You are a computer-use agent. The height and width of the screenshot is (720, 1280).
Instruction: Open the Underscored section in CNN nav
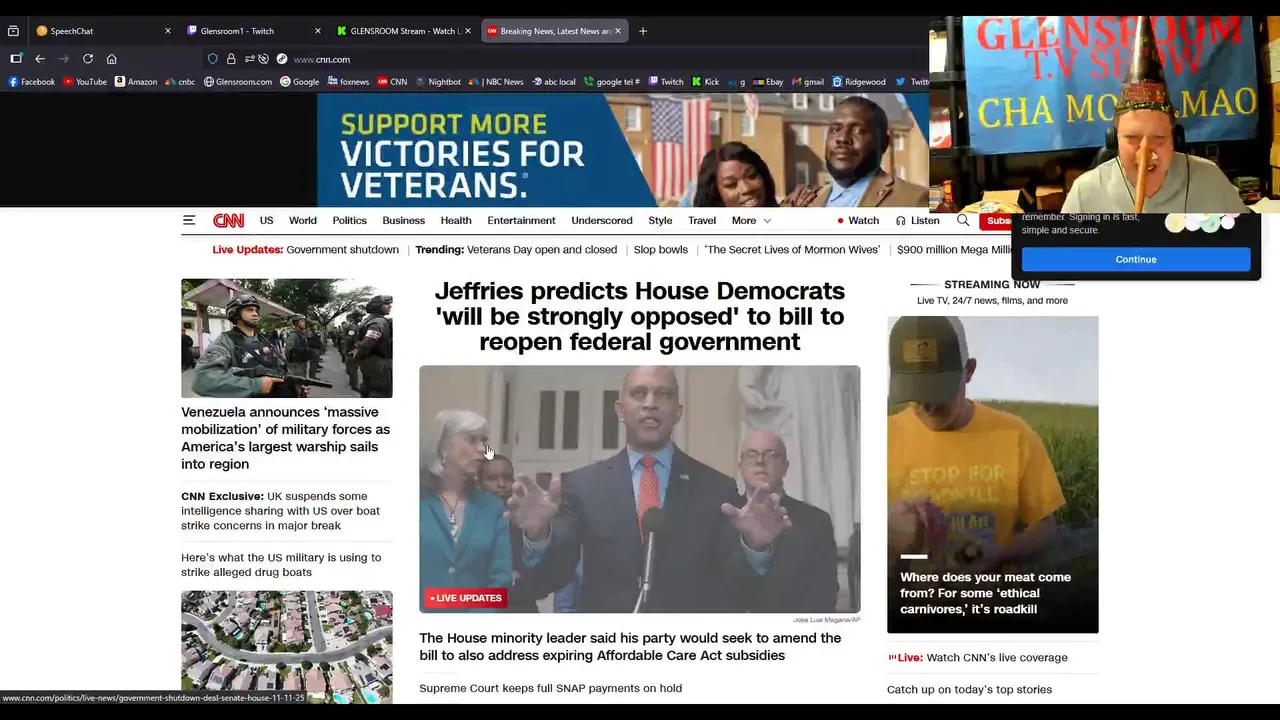point(602,221)
